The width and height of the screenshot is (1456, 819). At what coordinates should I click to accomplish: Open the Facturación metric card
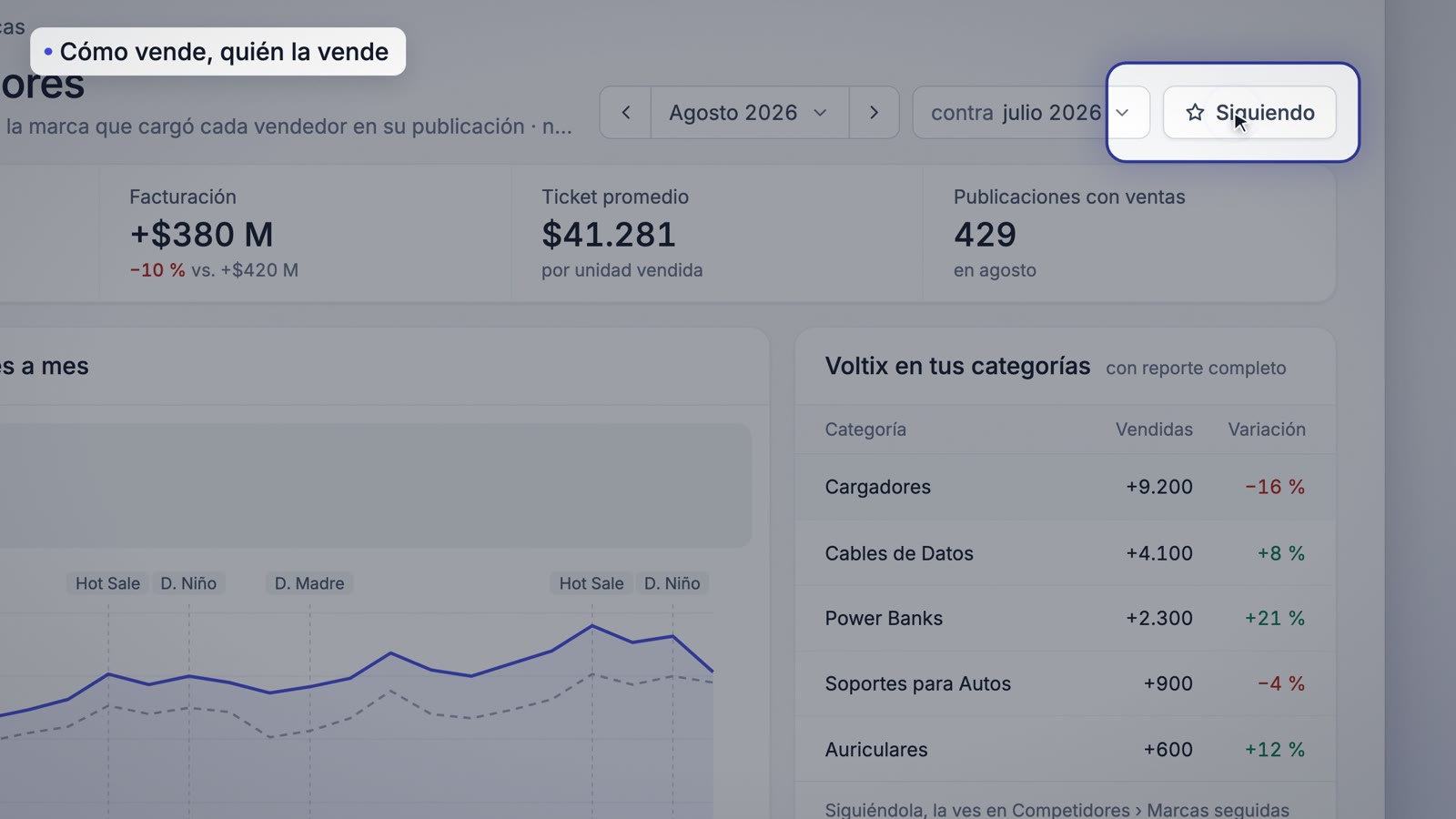[305, 234]
